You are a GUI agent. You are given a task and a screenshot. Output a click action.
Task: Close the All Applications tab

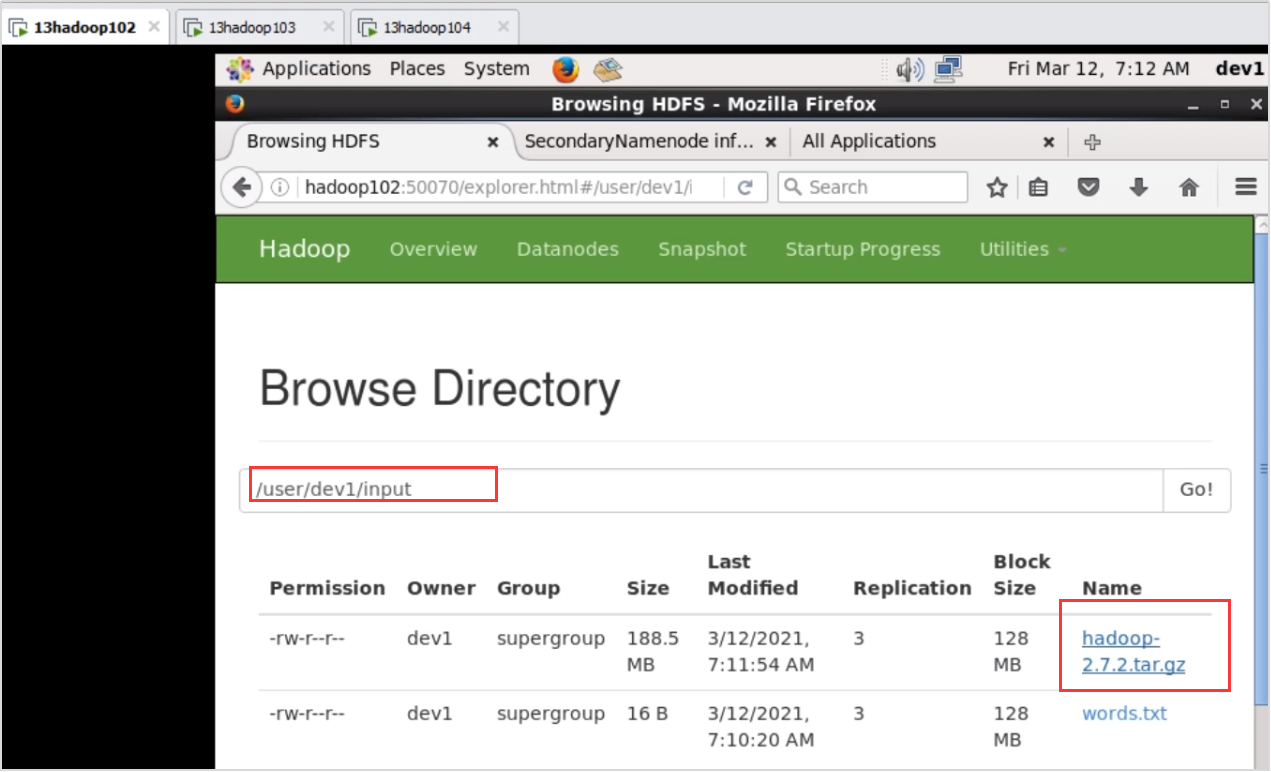coord(1048,142)
